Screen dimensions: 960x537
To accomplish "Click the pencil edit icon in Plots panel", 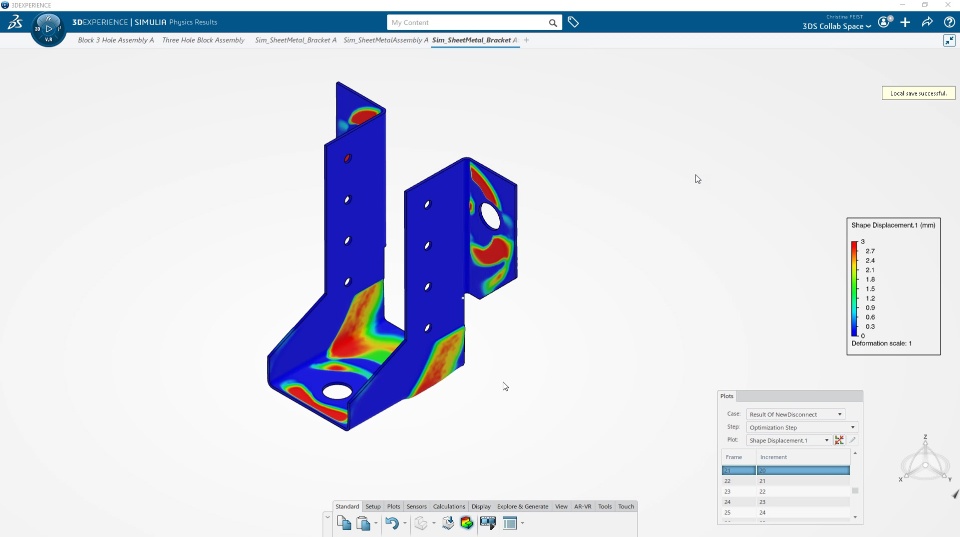I will [x=852, y=440].
